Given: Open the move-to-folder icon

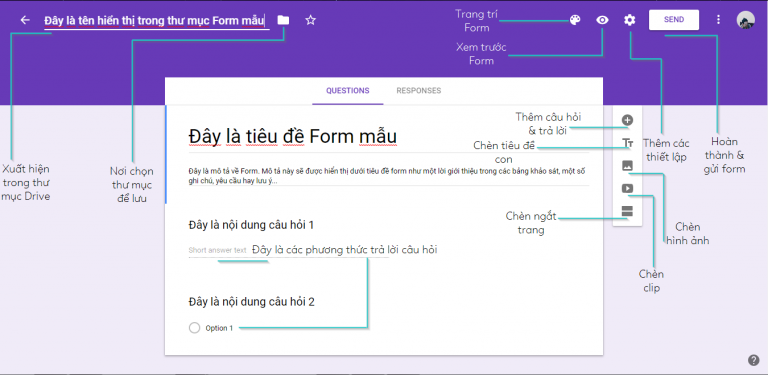Looking at the screenshot, I should (x=283, y=20).
